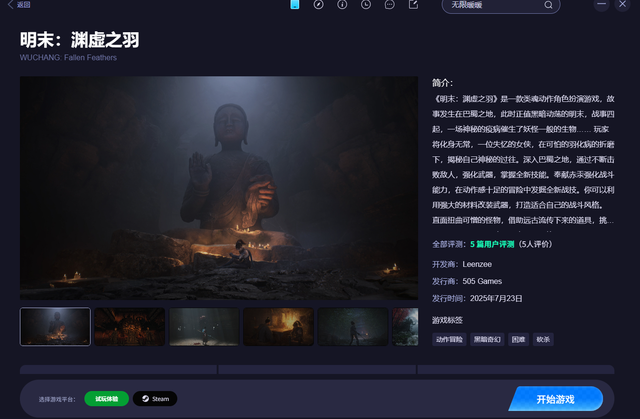The image size is (640, 419).
Task: Open the clock history icon
Action: (x=366, y=4)
